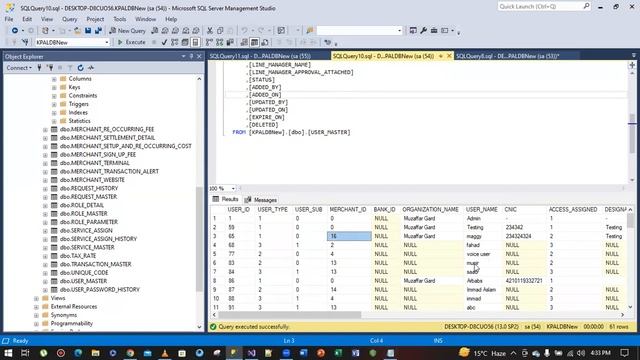Select dbo.TRANSACTION_MASTER table
This screenshot has height=360, width=640.
pyautogui.click(x=96, y=264)
